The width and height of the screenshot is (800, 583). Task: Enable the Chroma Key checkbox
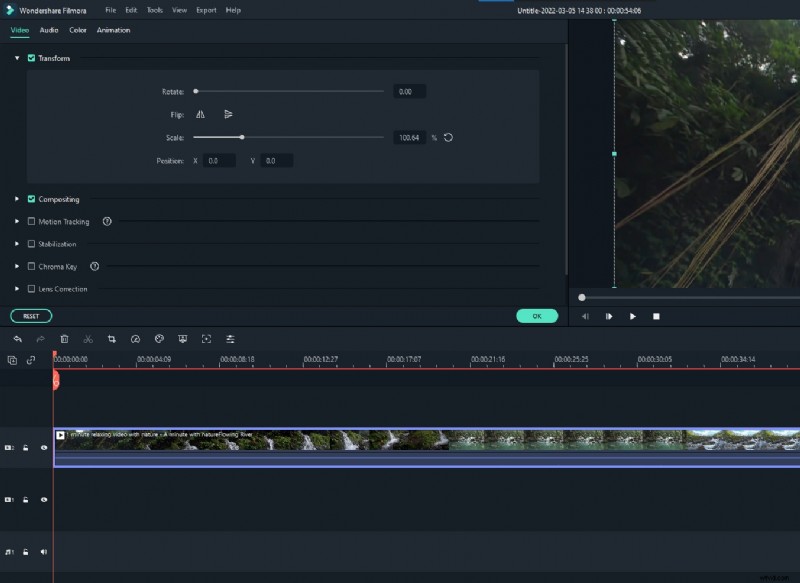coord(31,266)
